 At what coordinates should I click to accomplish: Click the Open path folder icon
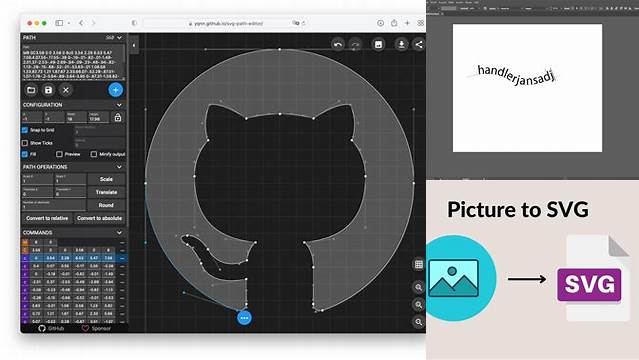(31, 90)
